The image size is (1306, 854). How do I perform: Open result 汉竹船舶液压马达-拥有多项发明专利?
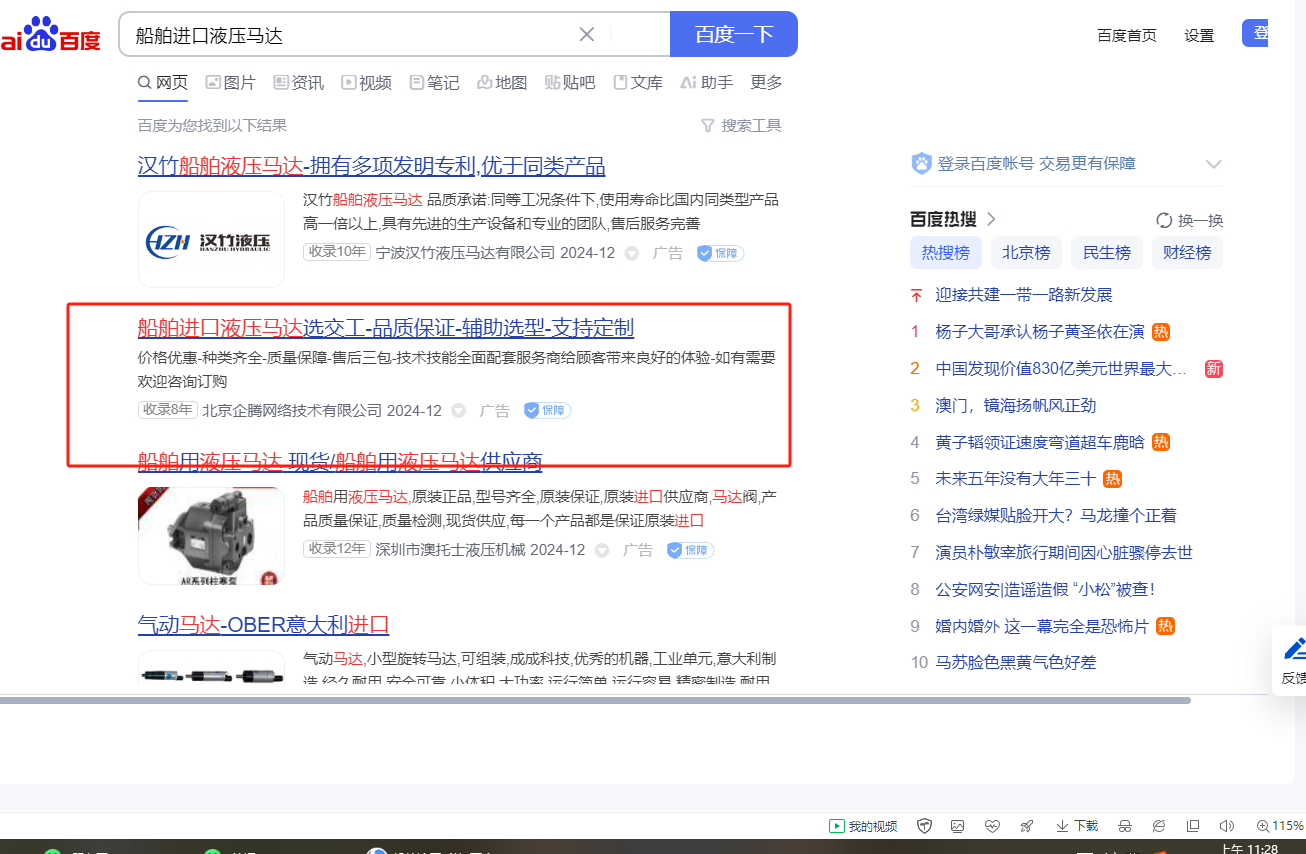372,166
